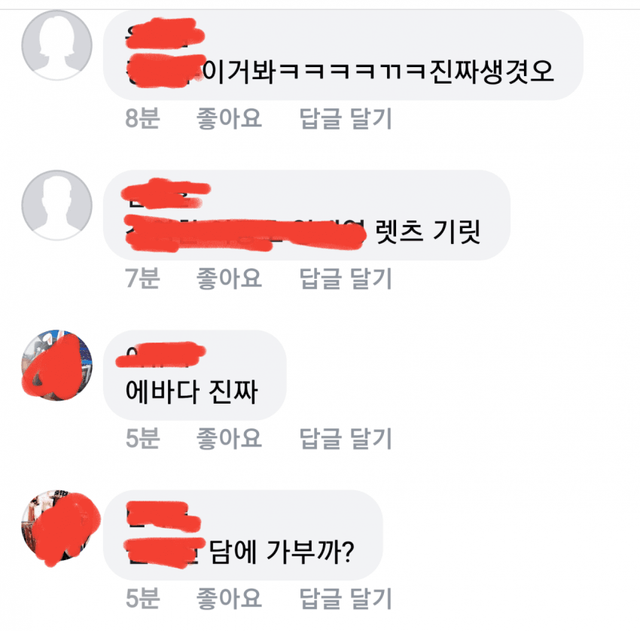Open the female silhouette profile avatar
The image size is (640, 631).
click(57, 45)
